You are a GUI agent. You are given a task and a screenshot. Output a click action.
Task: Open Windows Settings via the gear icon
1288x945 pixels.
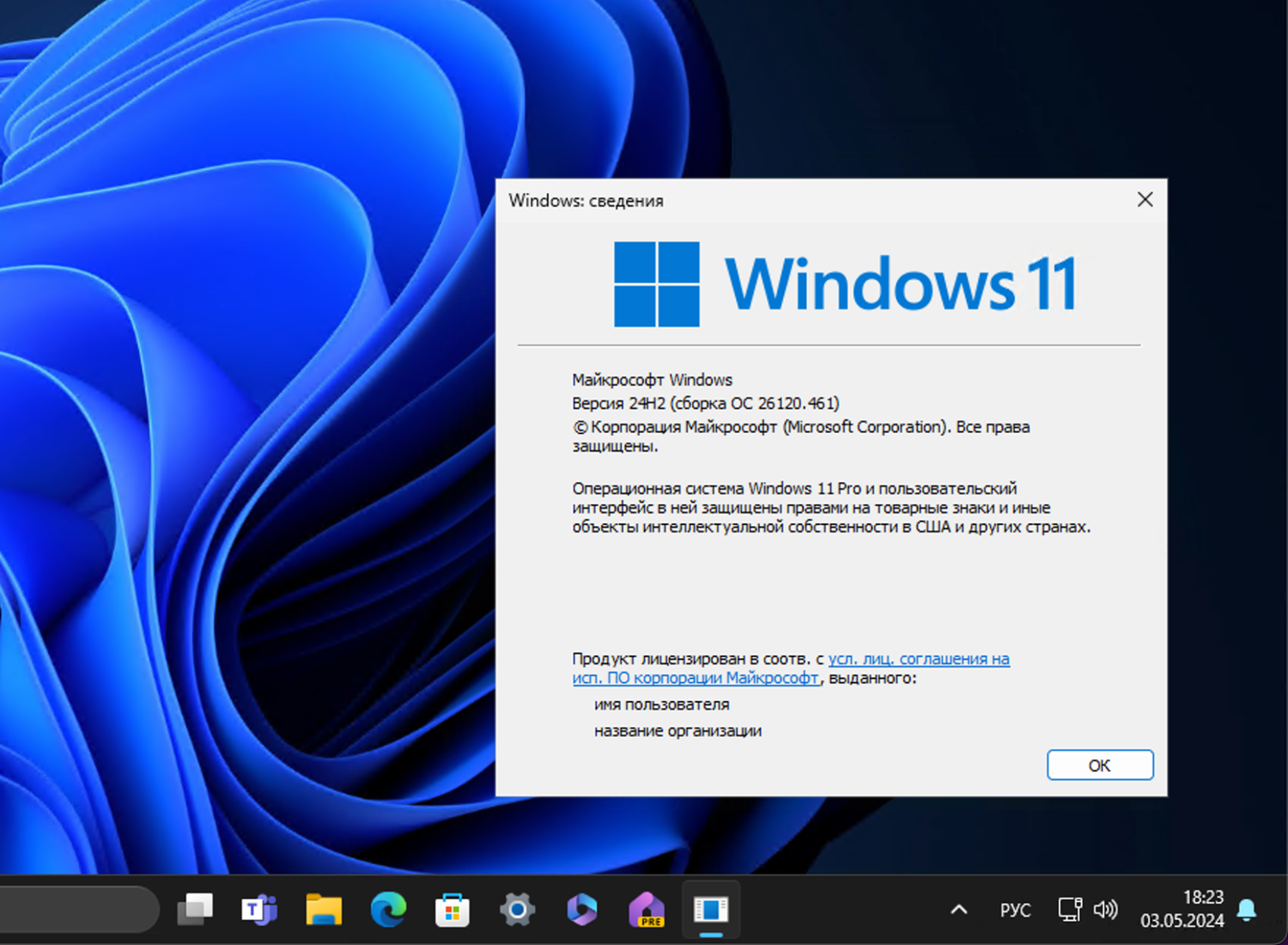click(x=516, y=909)
